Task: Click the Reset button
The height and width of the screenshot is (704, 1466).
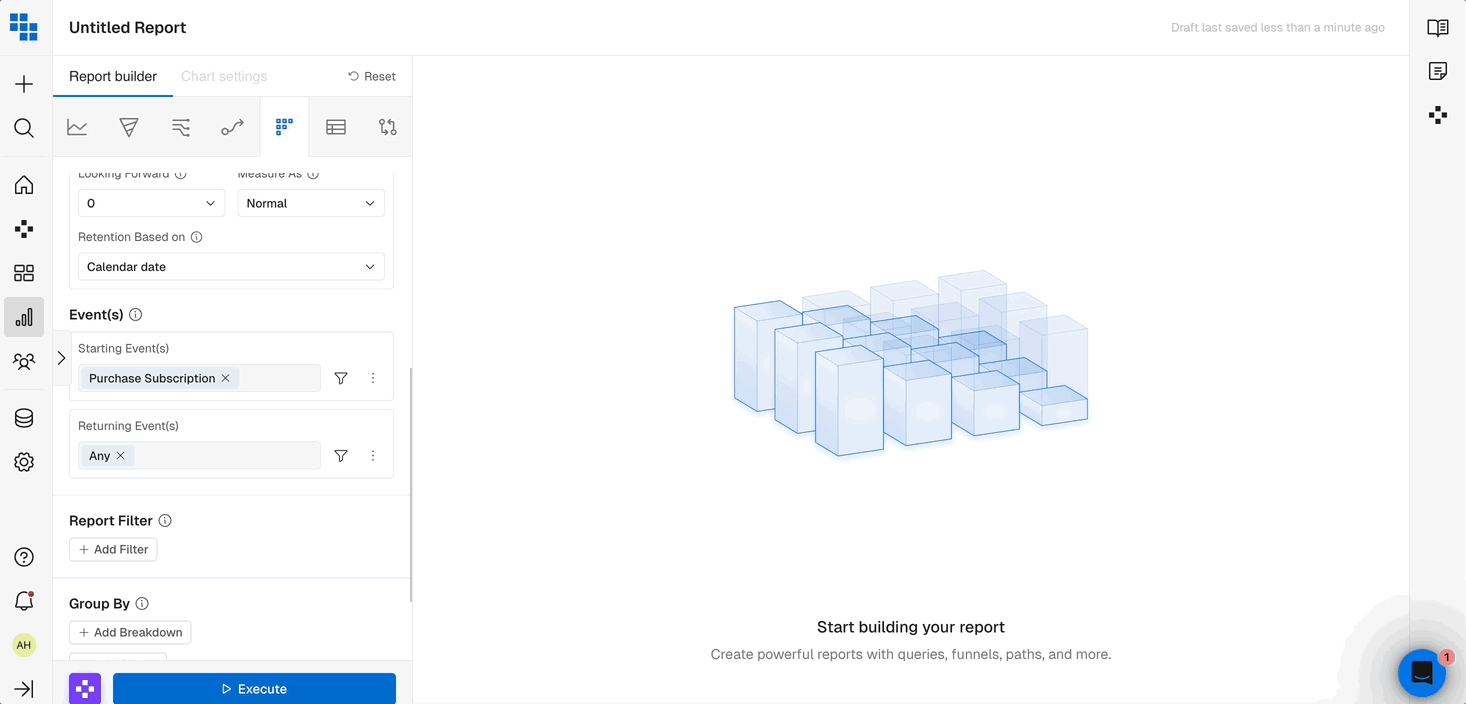Action: (372, 76)
